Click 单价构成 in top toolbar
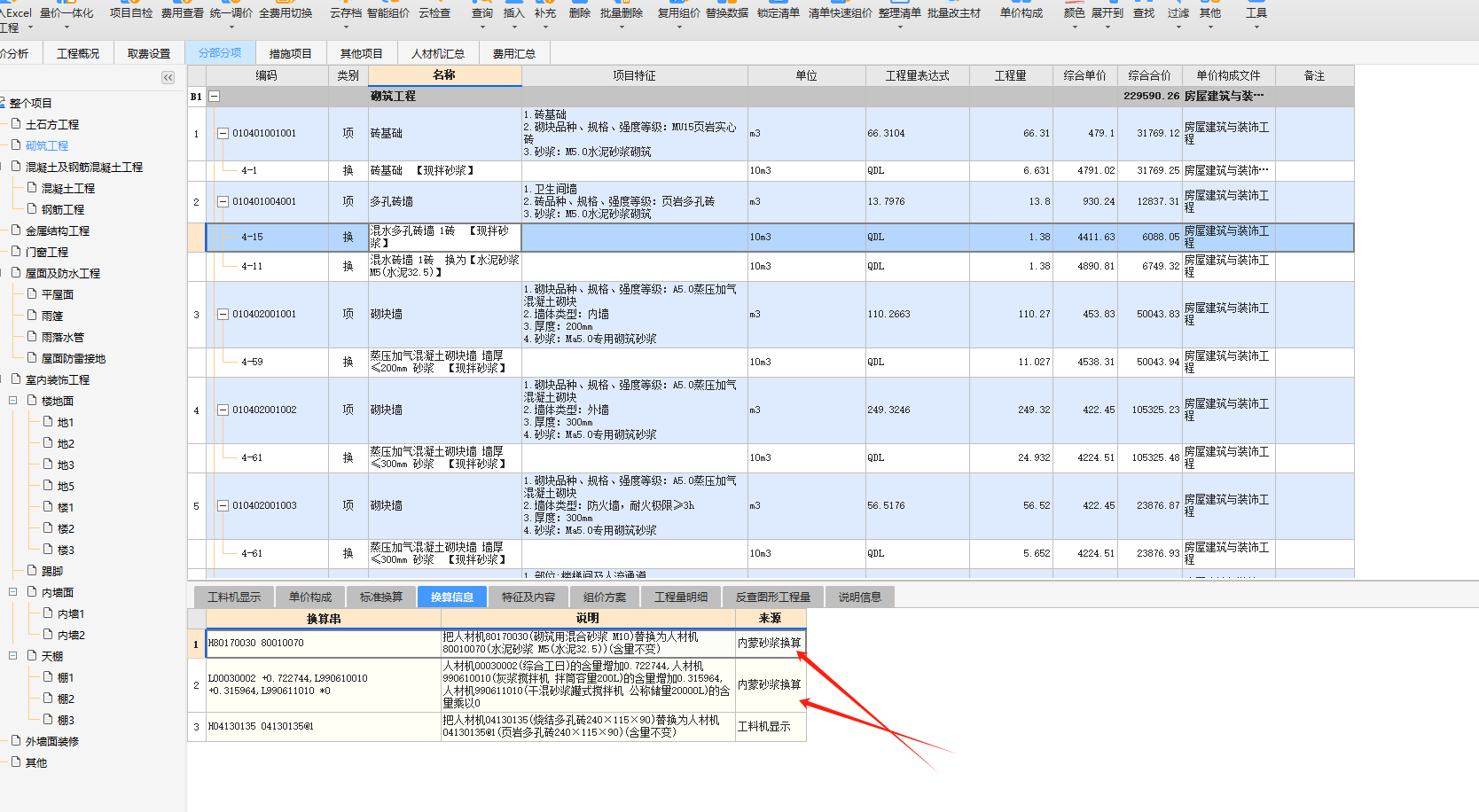Viewport: 1479px width, 812px height. tap(1021, 13)
